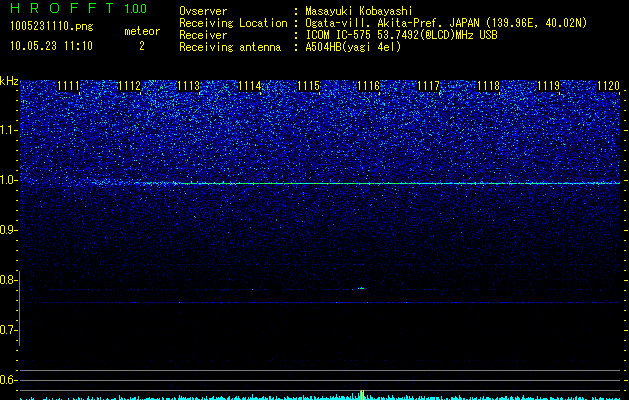Click time marker 1115
This screenshot has height=400, width=629.
pos(308,86)
